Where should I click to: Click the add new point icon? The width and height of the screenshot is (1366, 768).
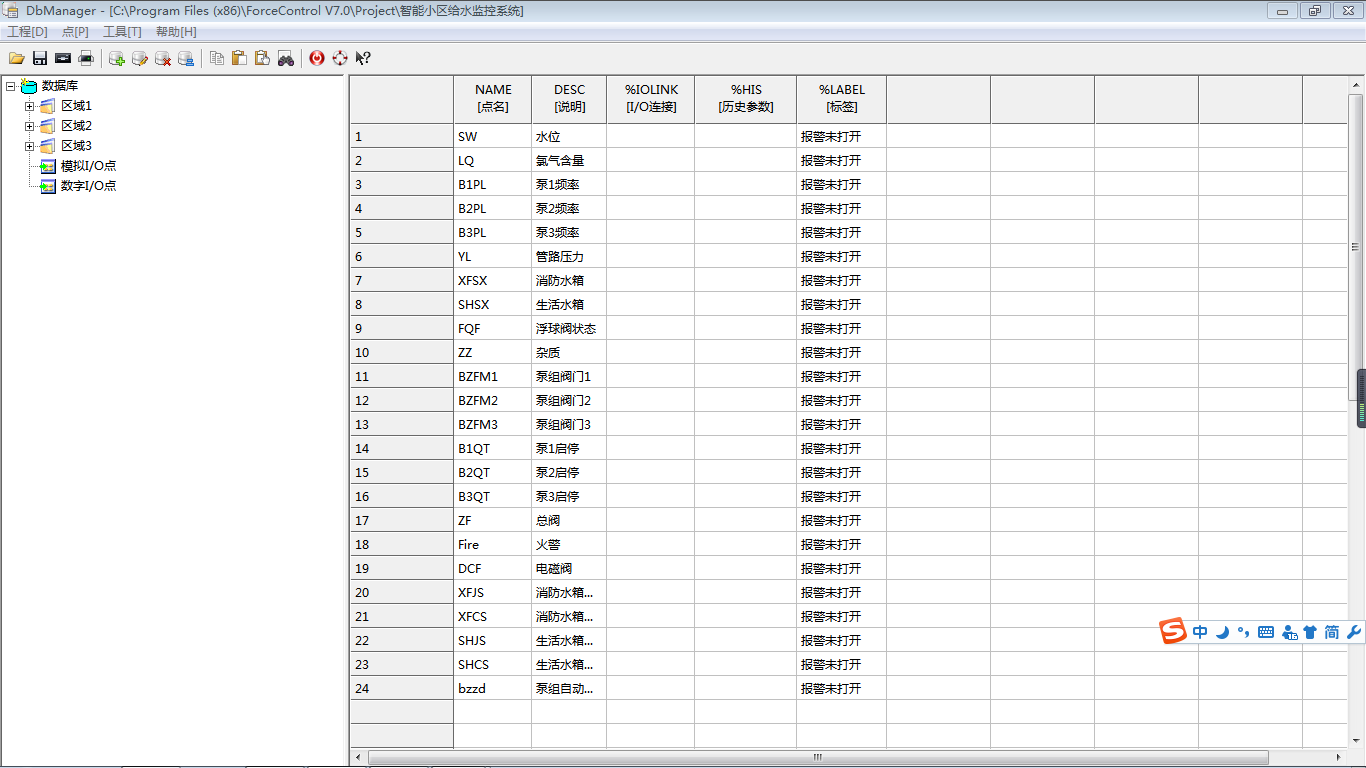117,58
